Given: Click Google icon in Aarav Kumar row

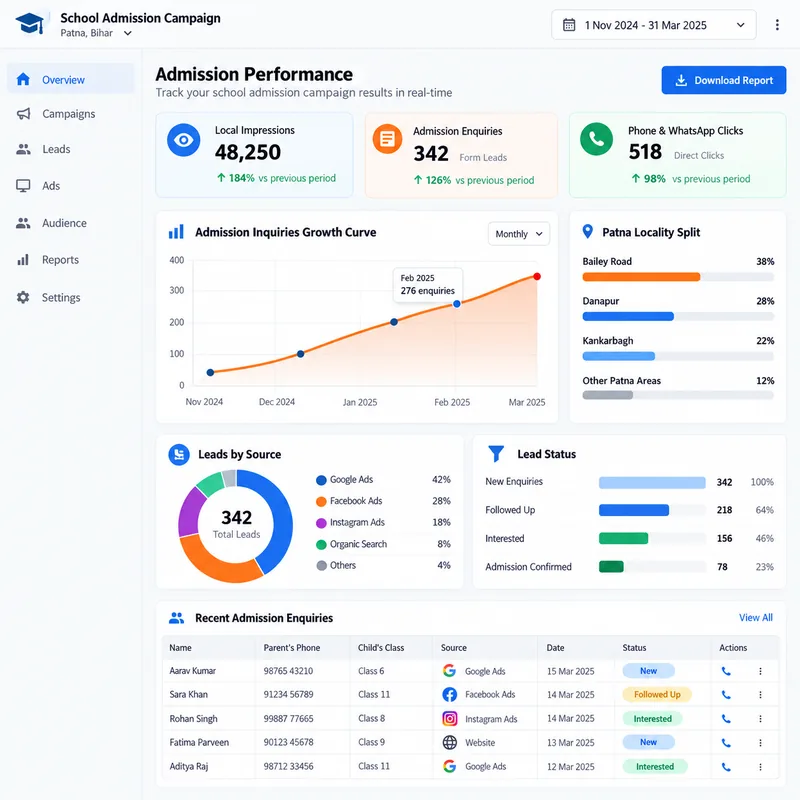Looking at the screenshot, I should 449,671.
